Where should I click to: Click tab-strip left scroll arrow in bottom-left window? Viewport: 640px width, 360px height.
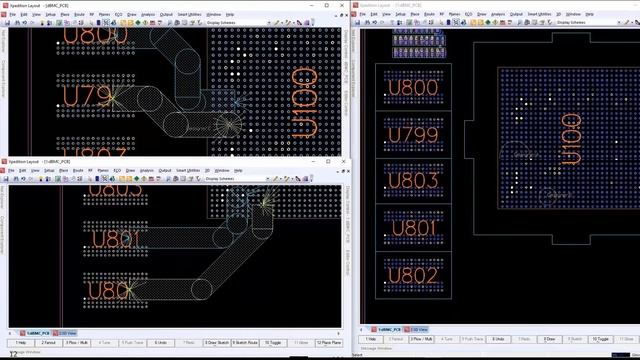coord(10,333)
